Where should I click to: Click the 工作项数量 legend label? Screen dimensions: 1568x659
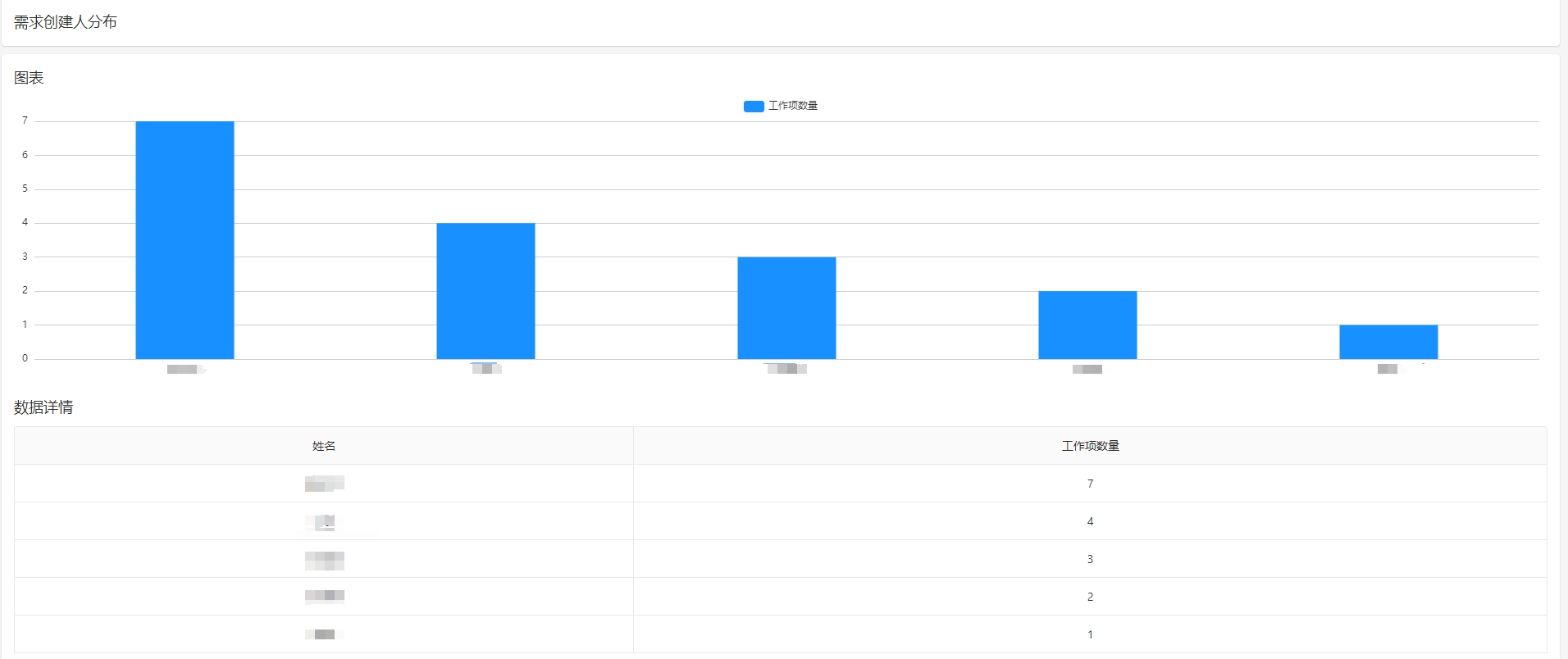point(793,106)
